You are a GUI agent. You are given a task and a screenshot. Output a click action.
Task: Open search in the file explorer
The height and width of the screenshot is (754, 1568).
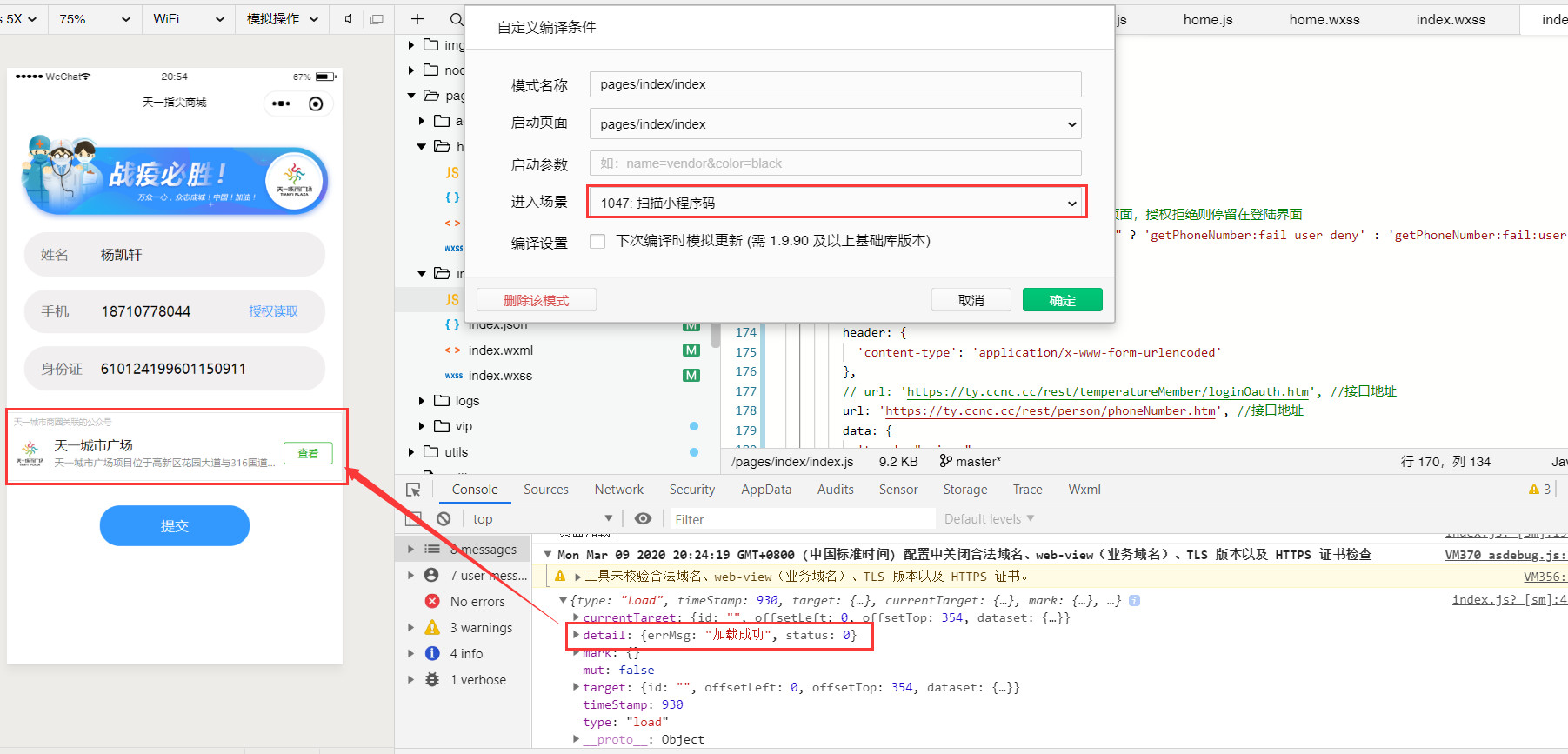click(456, 19)
